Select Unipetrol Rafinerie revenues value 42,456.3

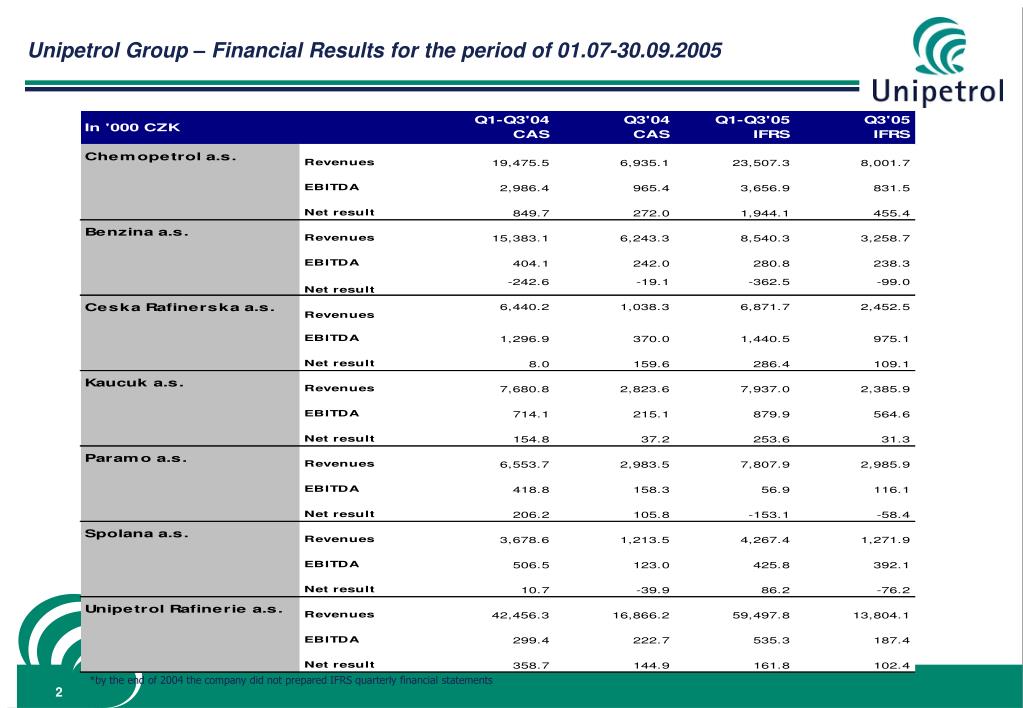click(x=521, y=615)
